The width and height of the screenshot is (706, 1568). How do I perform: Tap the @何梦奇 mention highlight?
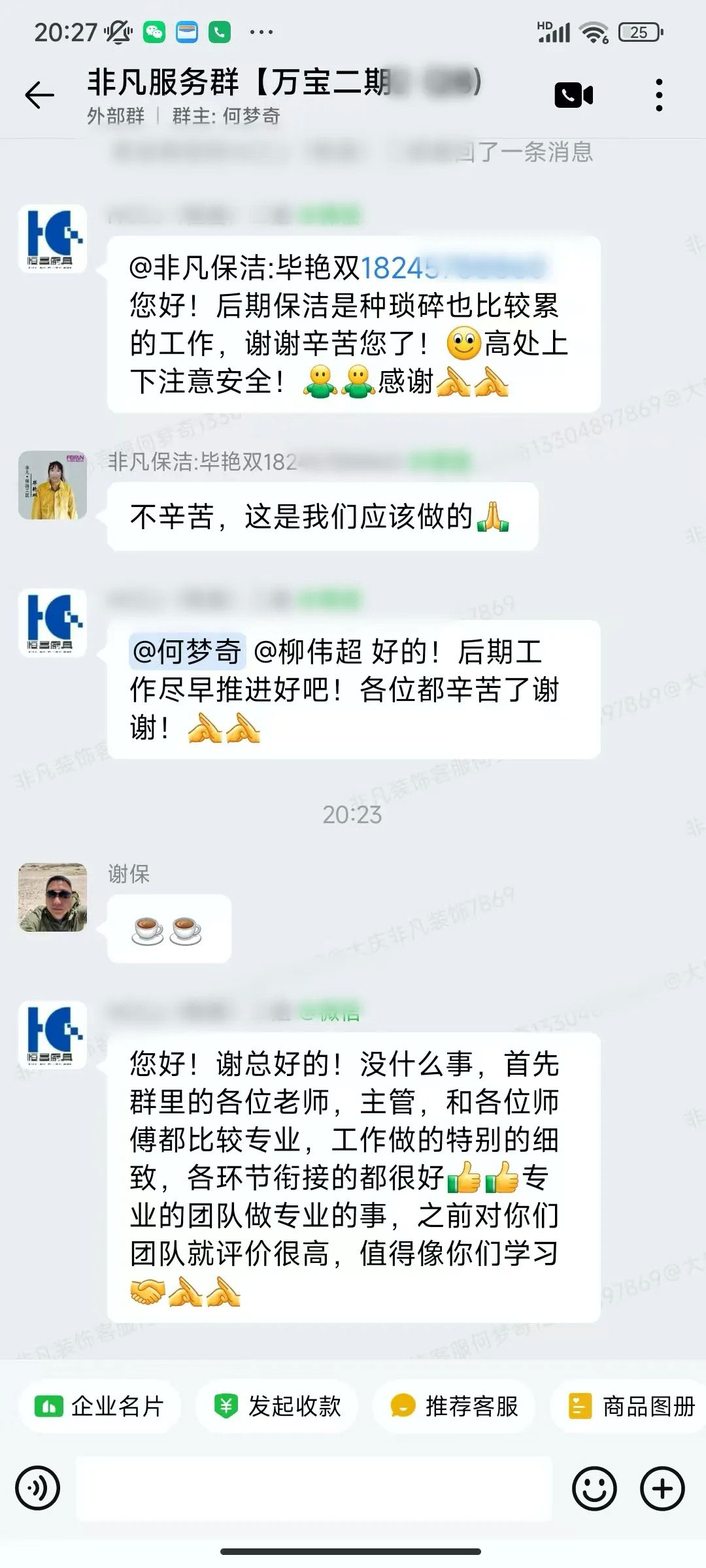tap(188, 651)
